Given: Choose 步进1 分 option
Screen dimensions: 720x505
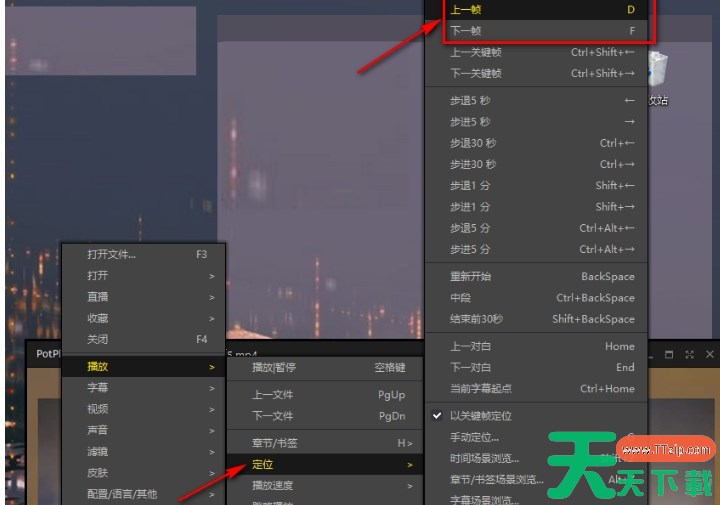Looking at the screenshot, I should pyautogui.click(x=536, y=207).
